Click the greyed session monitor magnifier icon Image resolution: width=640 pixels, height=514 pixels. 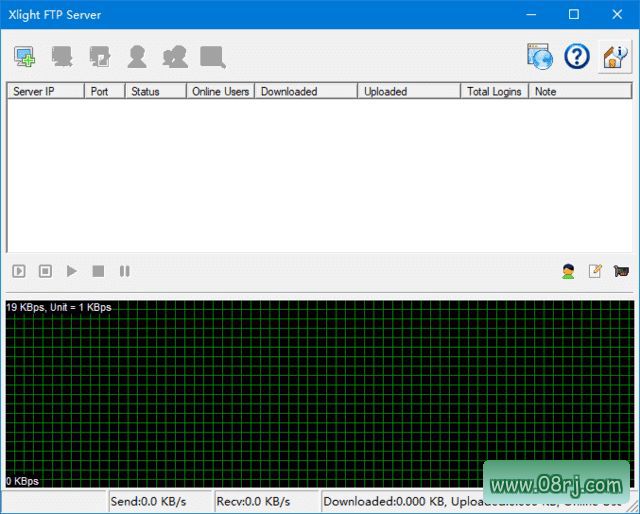[x=213, y=57]
